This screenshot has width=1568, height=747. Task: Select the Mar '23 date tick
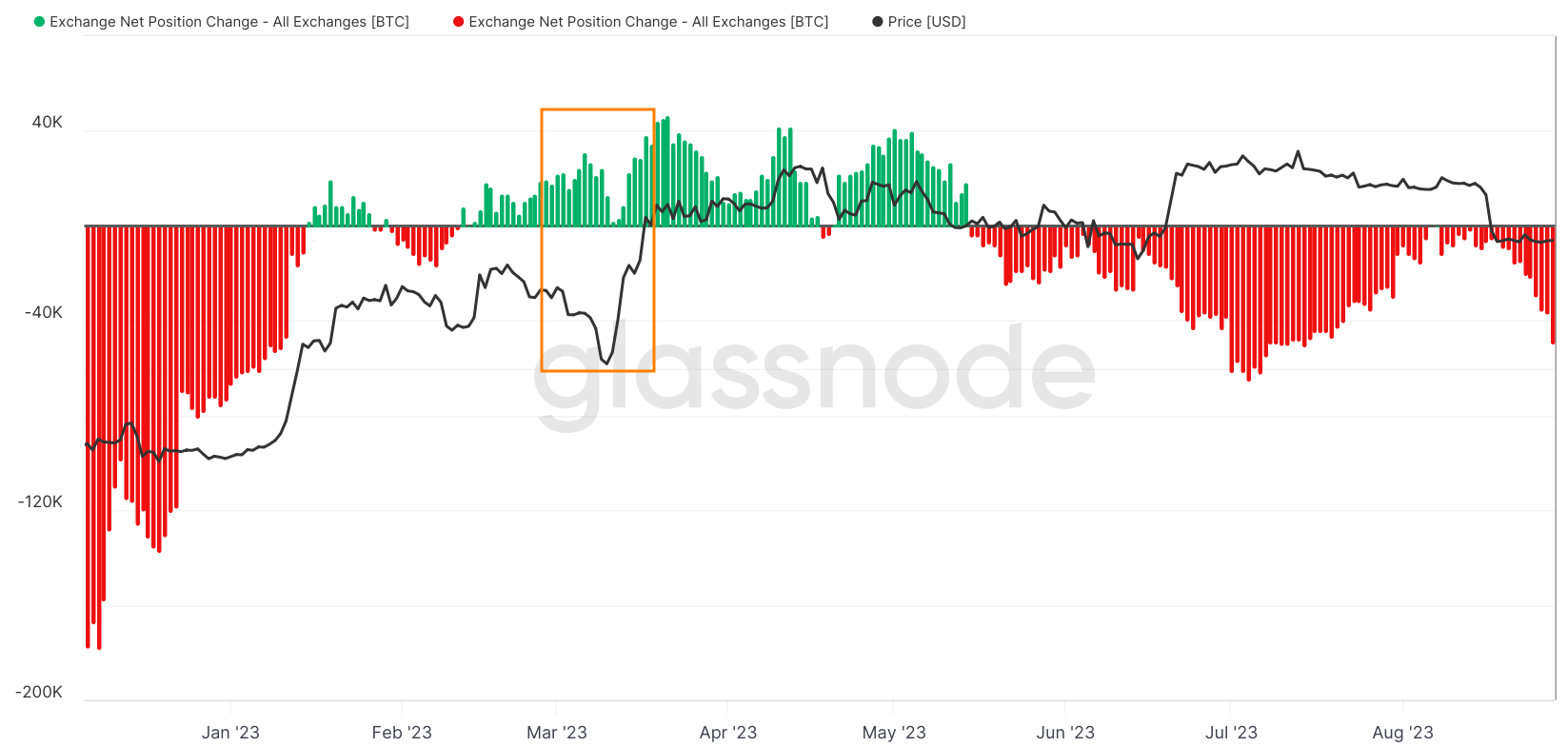point(557,732)
